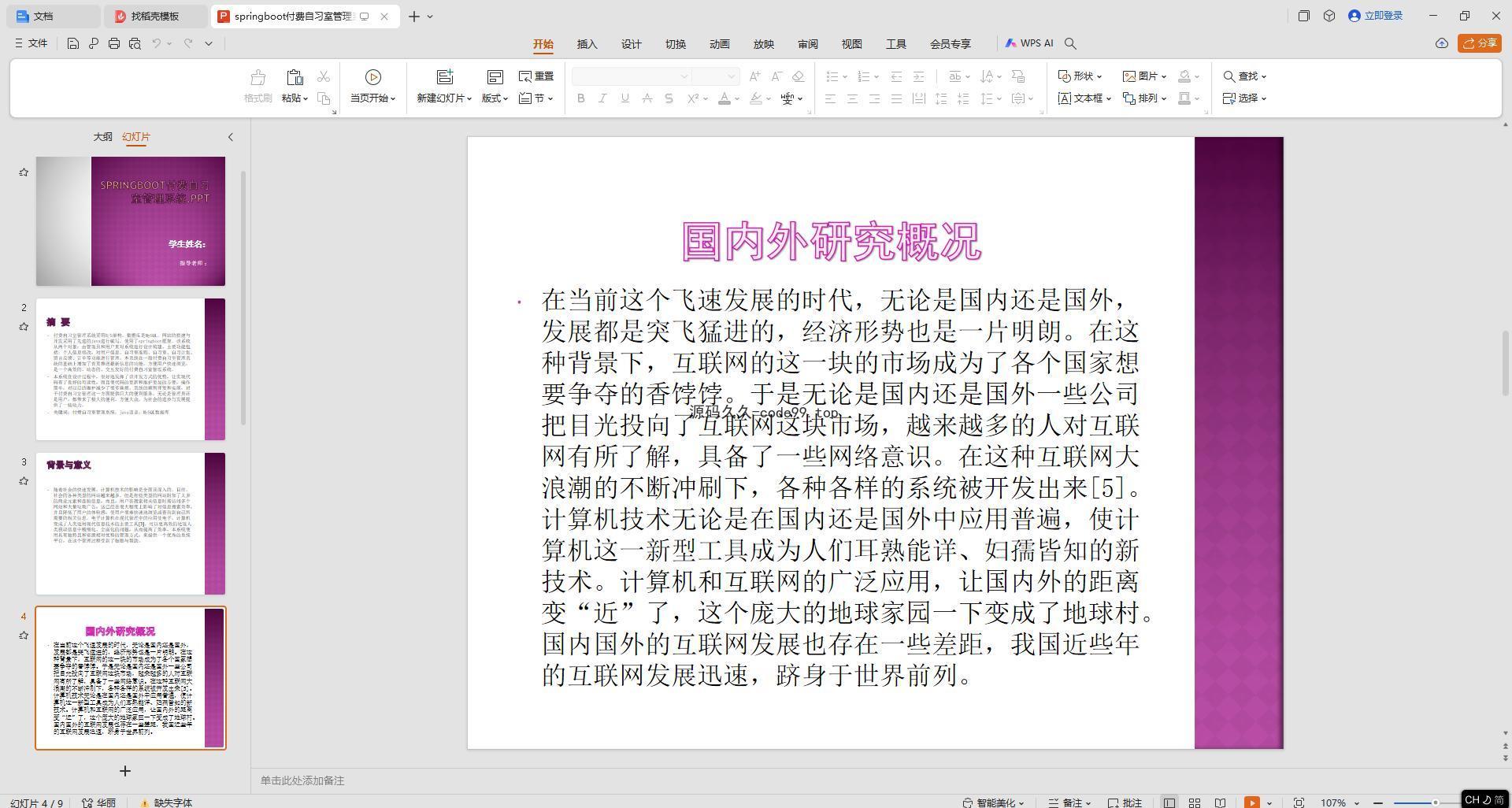This screenshot has height=808, width=1512.
Task: Toggle underline formatting
Action: click(624, 98)
